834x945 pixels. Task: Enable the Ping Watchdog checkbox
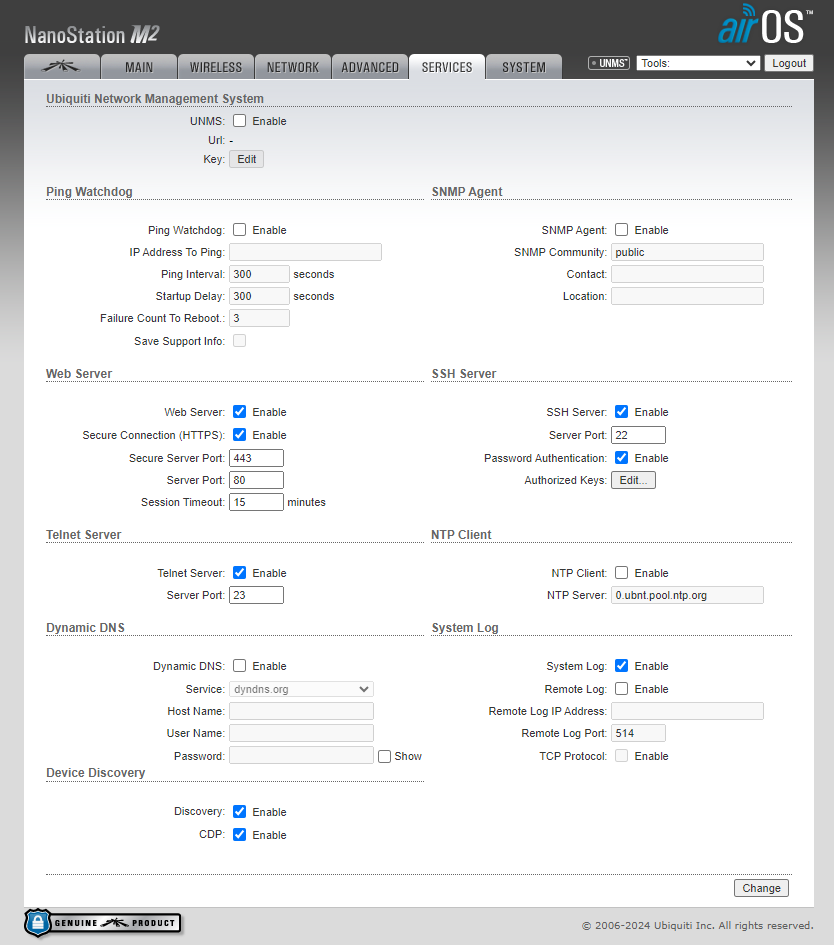pos(240,230)
